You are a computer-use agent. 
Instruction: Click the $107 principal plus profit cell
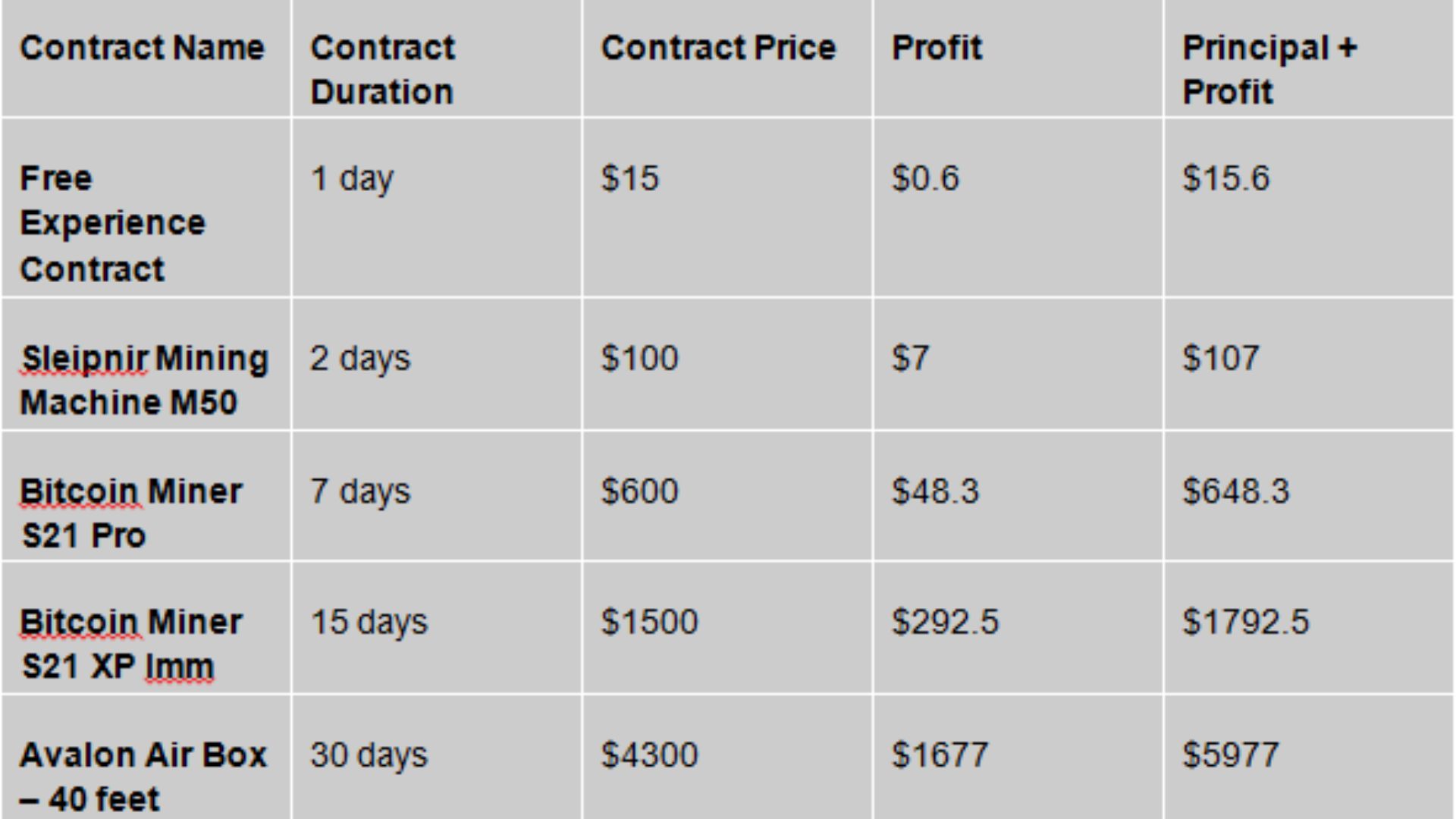[x=1221, y=358]
